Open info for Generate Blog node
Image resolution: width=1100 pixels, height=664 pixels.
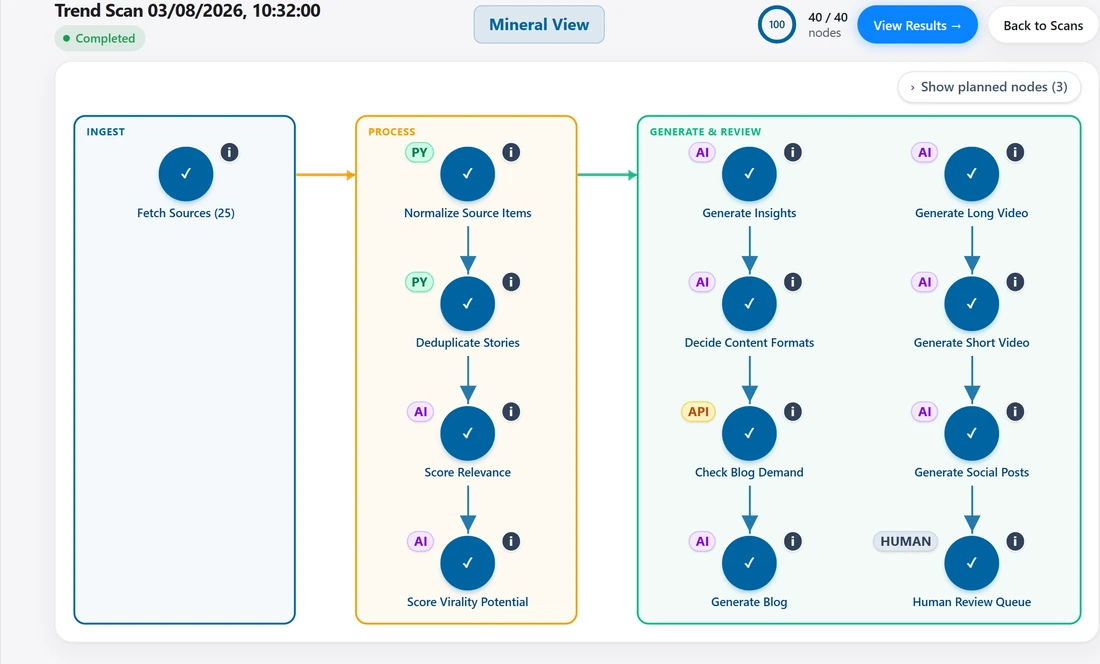(x=793, y=541)
